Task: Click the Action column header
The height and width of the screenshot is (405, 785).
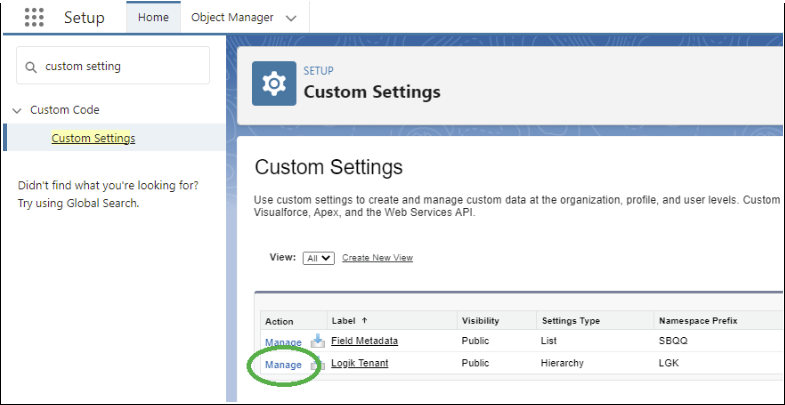Action: click(x=279, y=321)
